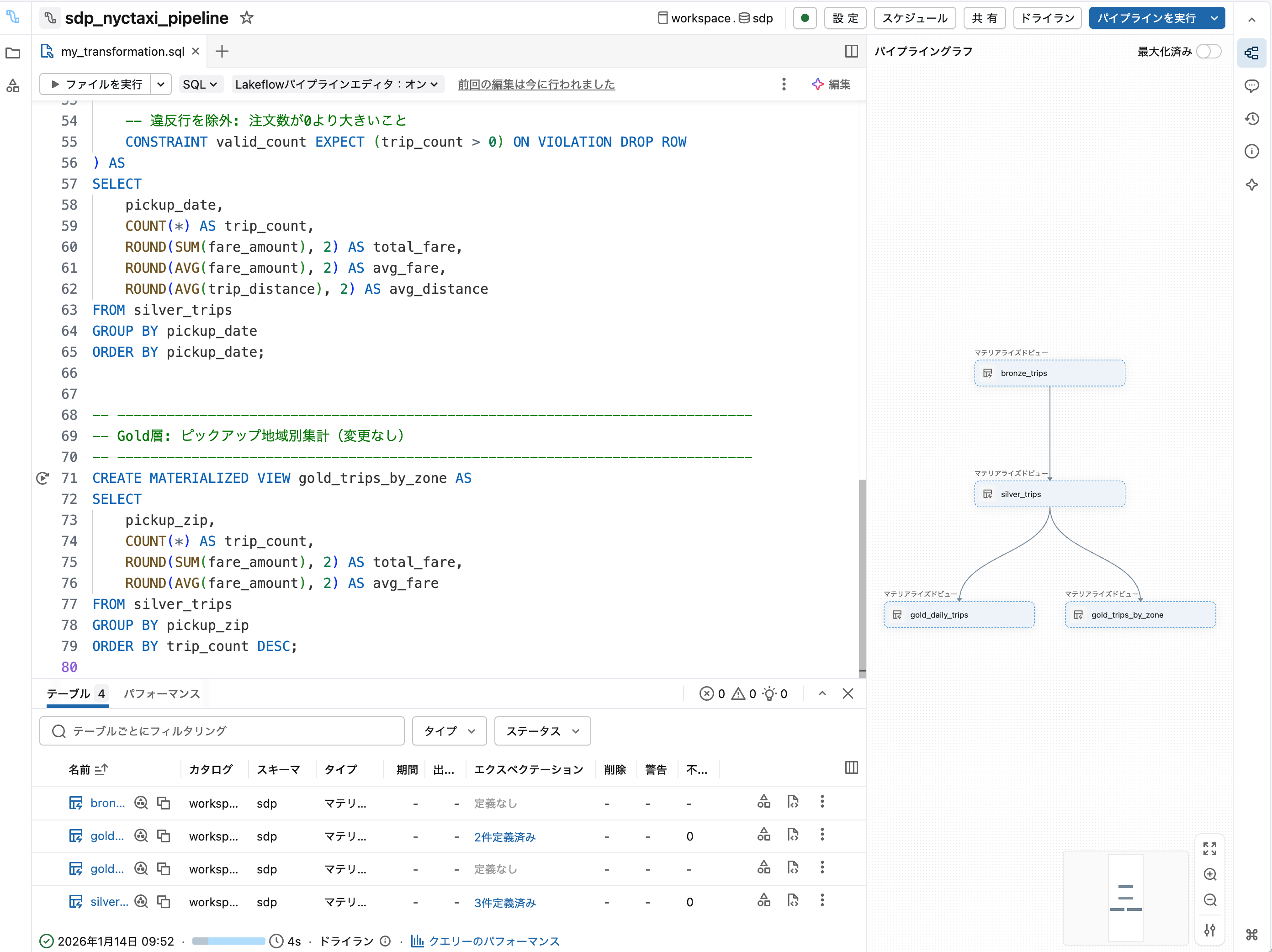This screenshot has height=952, width=1272.
Task: Launch the Assistant sparkle icon on right rail
Action: [x=1252, y=185]
